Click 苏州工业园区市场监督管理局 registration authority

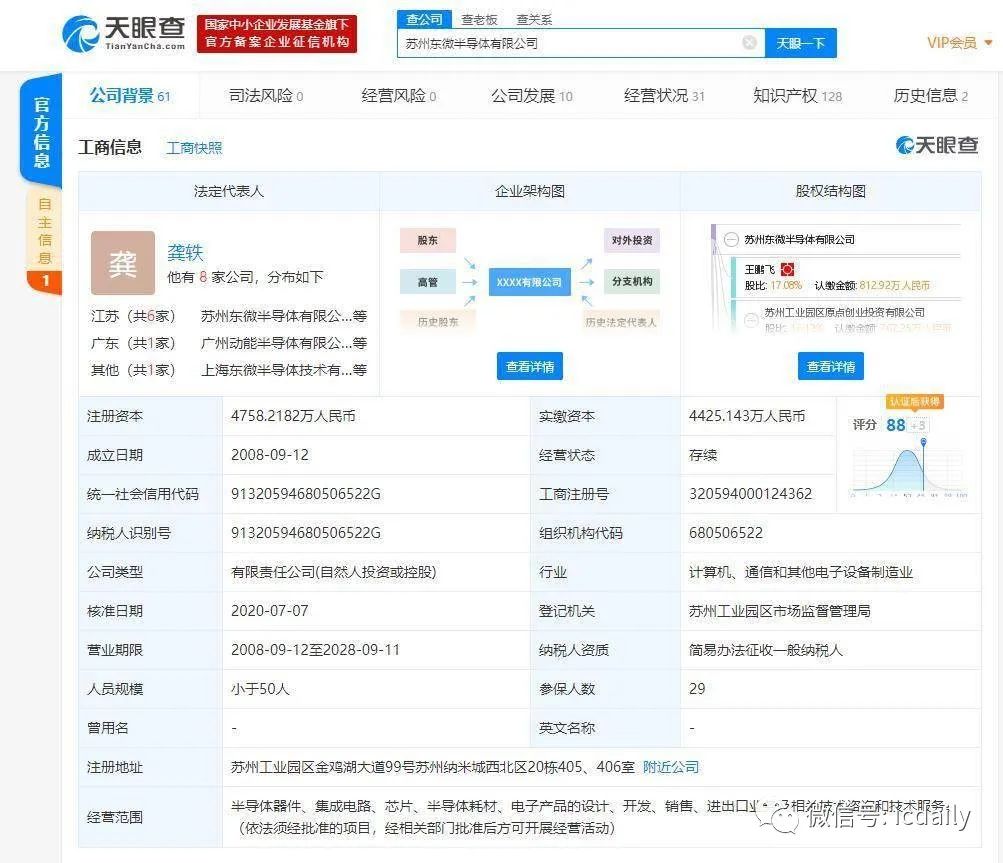tap(780, 611)
